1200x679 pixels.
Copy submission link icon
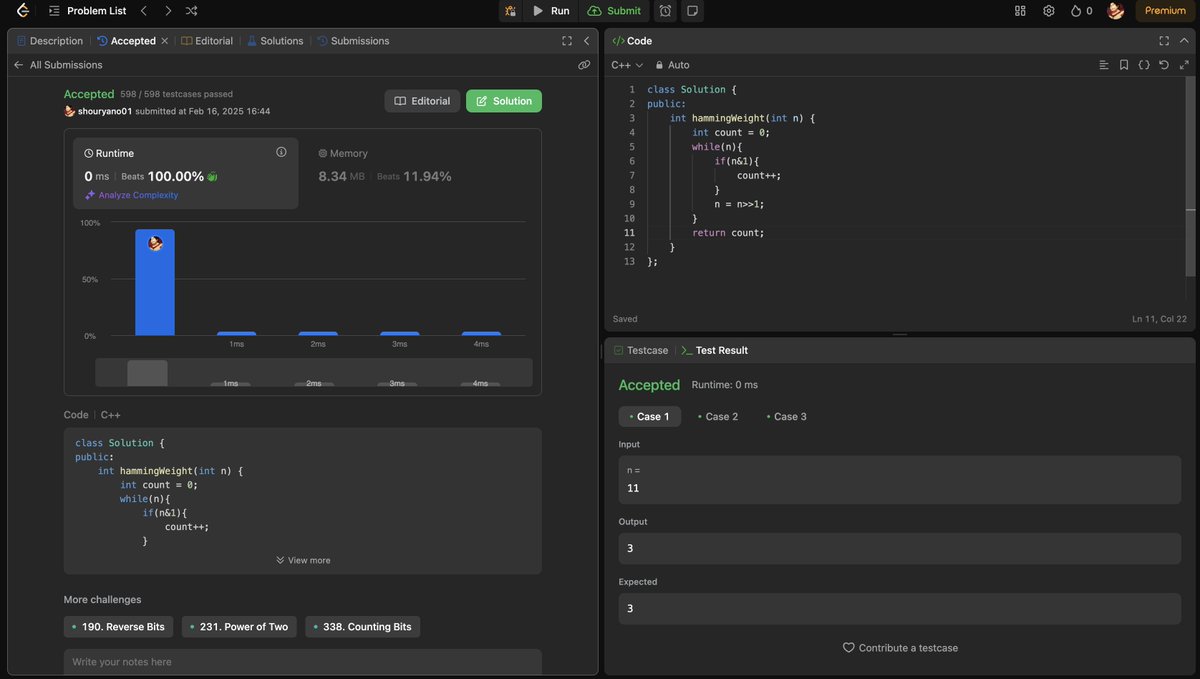pos(584,65)
